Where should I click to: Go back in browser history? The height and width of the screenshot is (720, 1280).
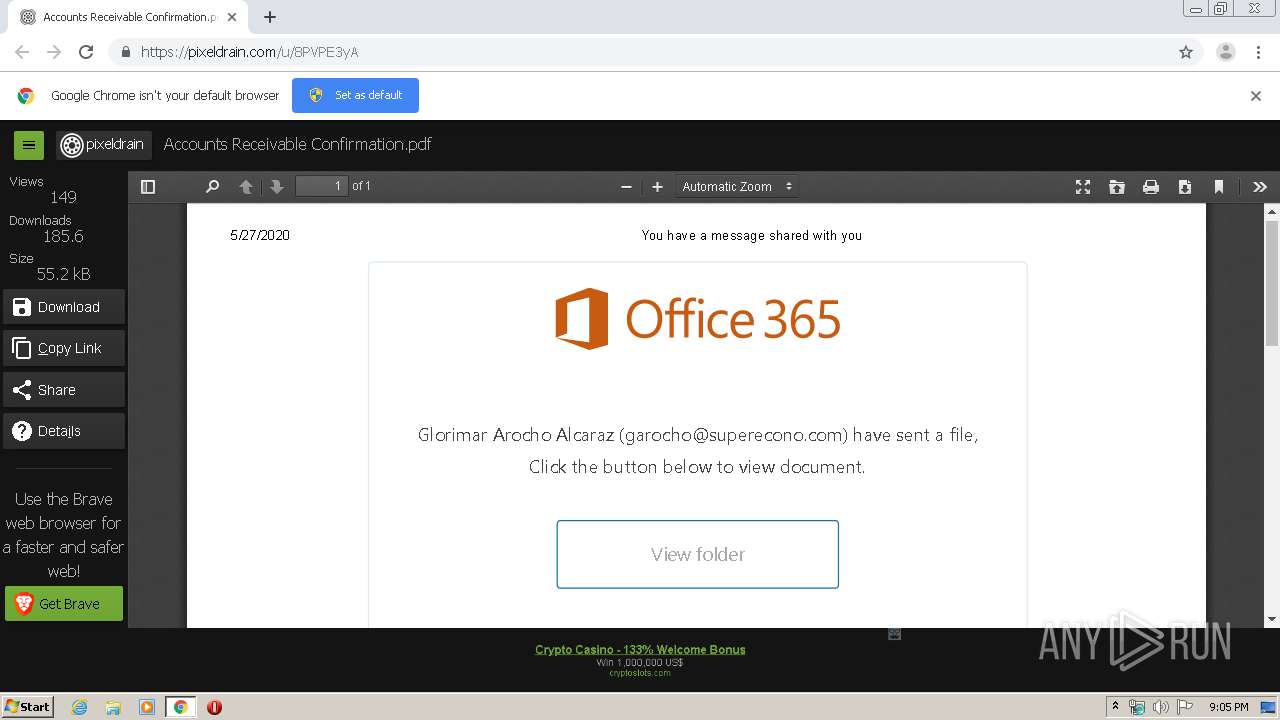[22, 52]
